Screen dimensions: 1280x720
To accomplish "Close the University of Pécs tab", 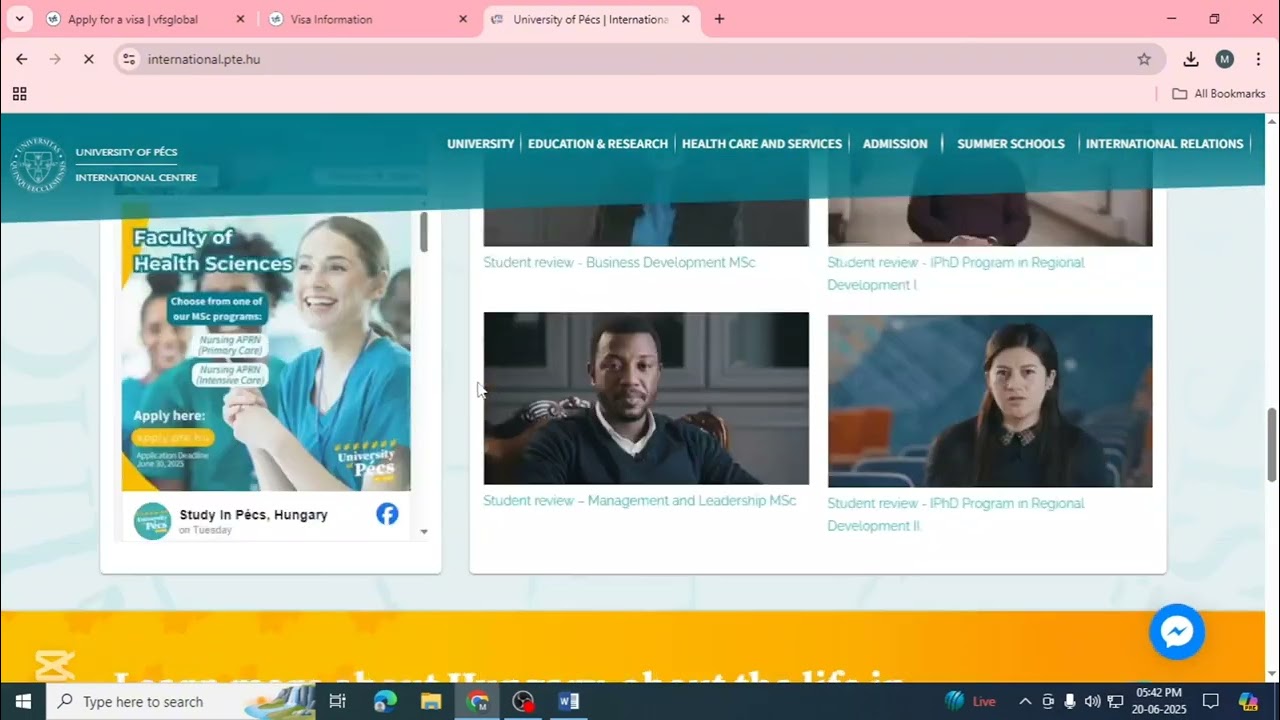I will [x=686, y=19].
